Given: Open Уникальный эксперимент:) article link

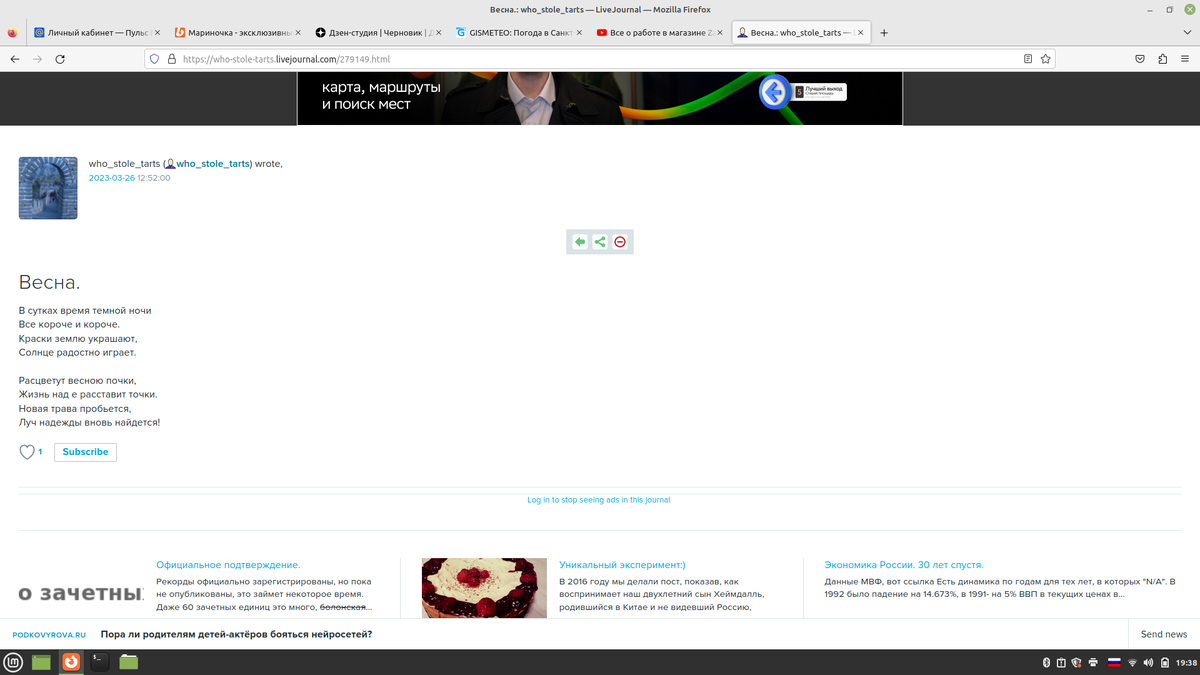Looking at the screenshot, I should tap(622, 565).
